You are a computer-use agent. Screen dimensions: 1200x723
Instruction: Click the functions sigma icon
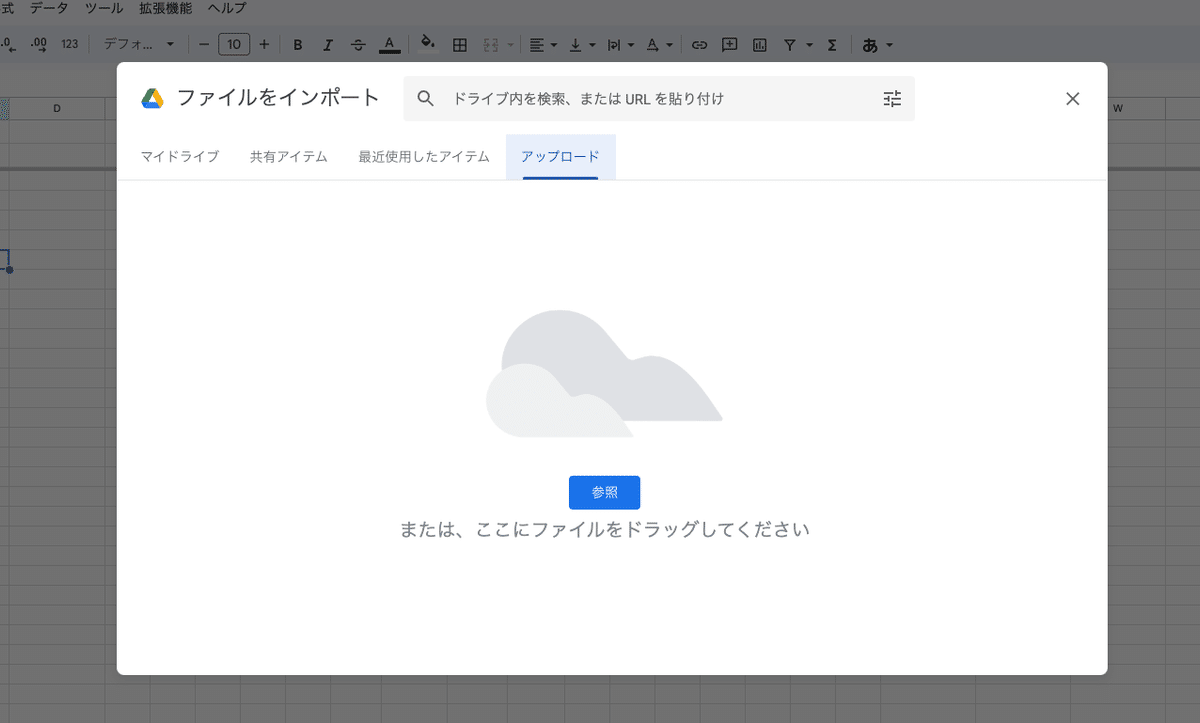[x=832, y=44]
